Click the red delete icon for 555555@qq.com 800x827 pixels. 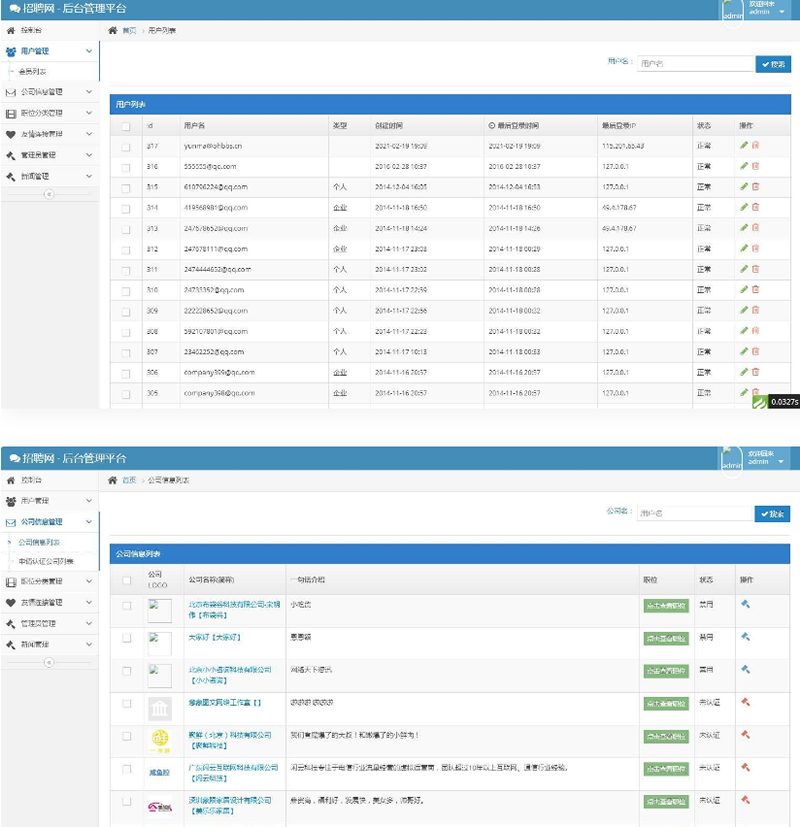[757, 165]
